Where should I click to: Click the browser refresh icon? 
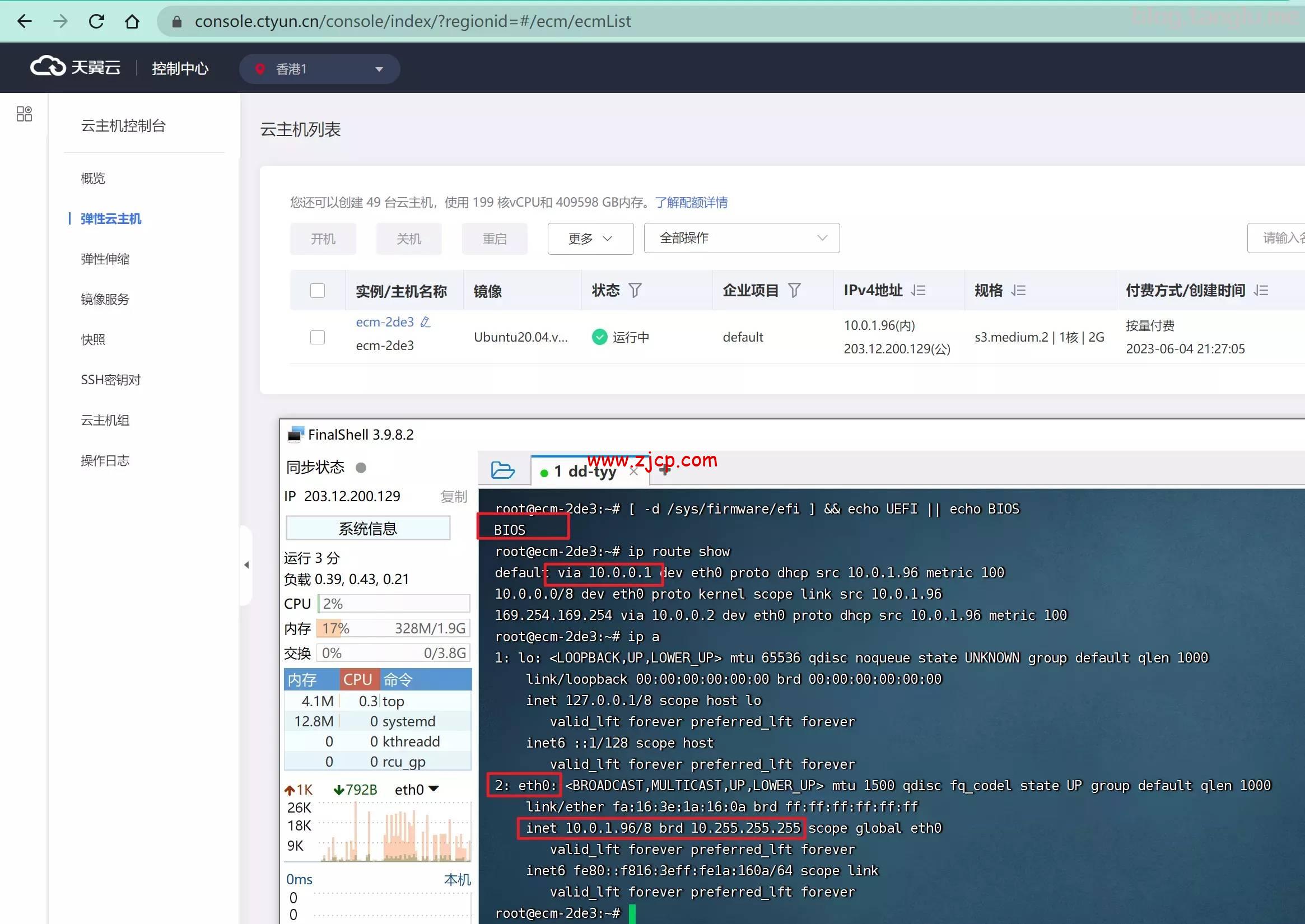97,21
